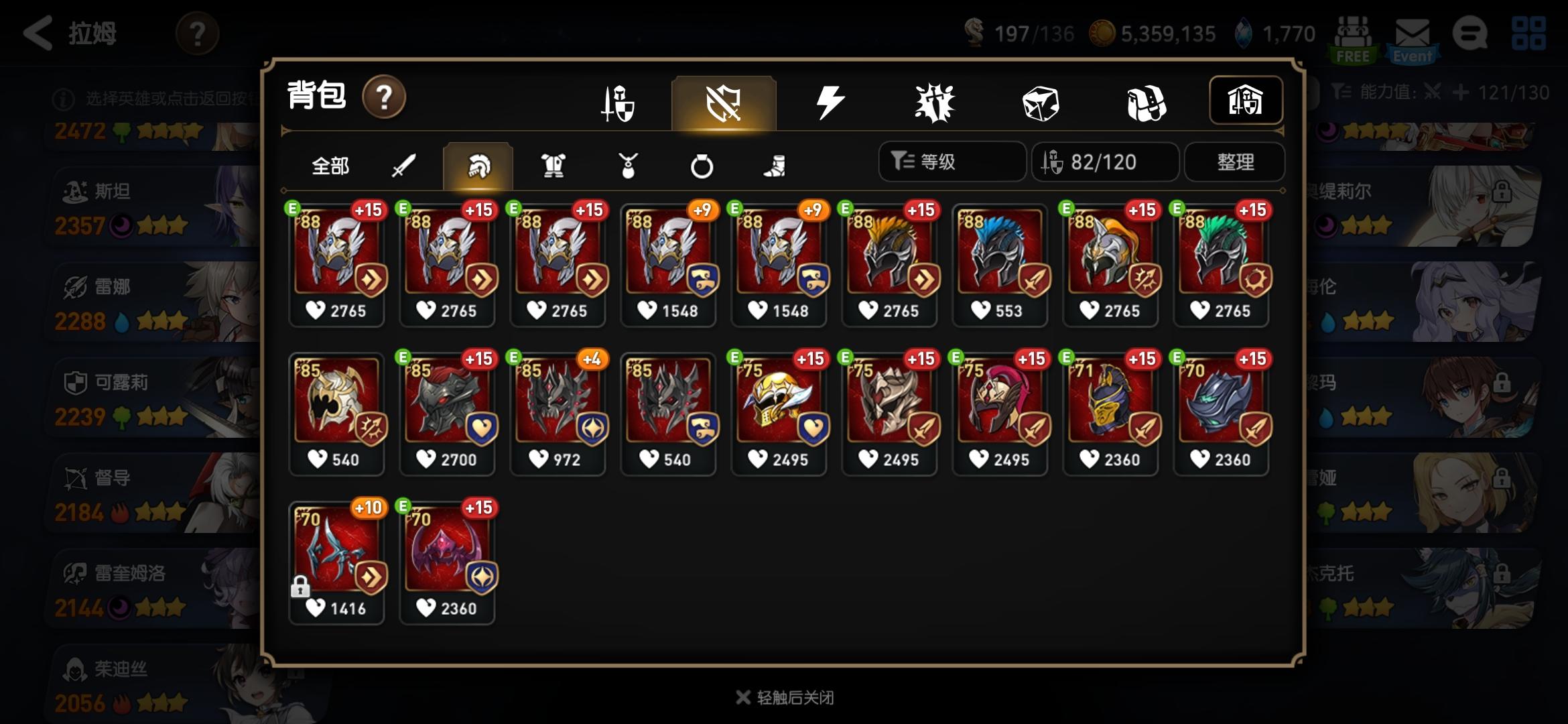Select the blue-crested level 88 helmet with 553
1568x724 pixels.
1000,265
